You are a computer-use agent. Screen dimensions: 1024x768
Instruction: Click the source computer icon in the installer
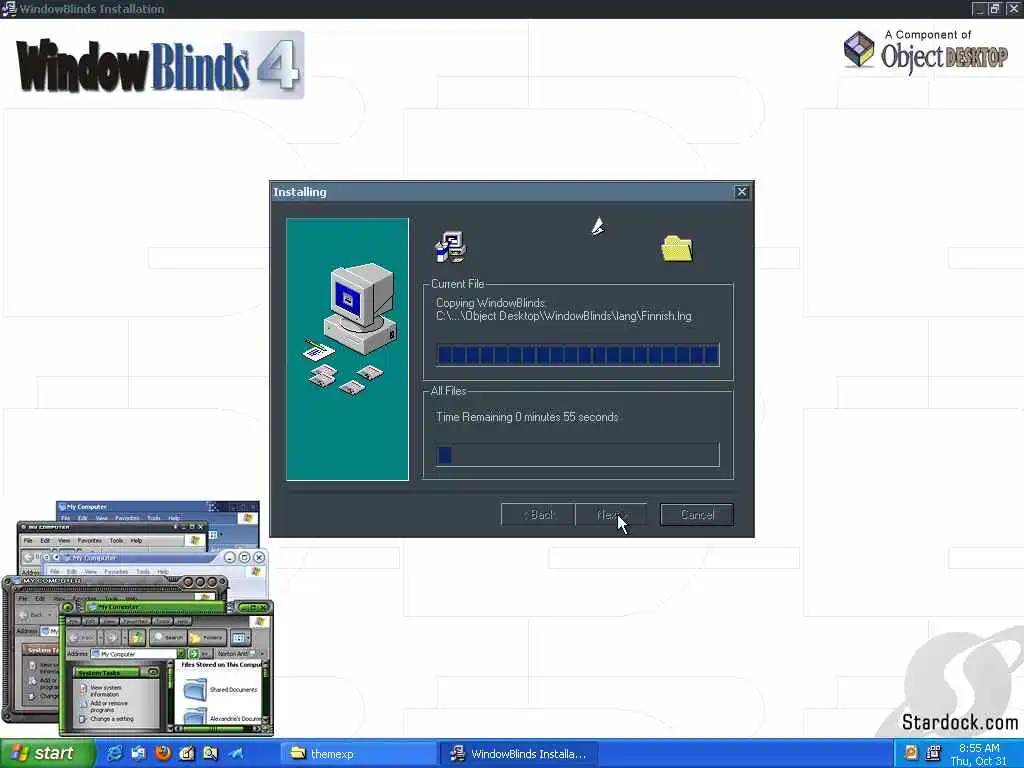pyautogui.click(x=450, y=247)
